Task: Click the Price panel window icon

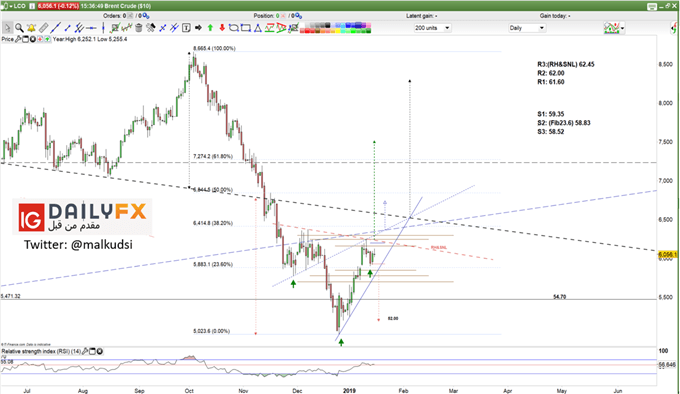Action: coord(26,39)
